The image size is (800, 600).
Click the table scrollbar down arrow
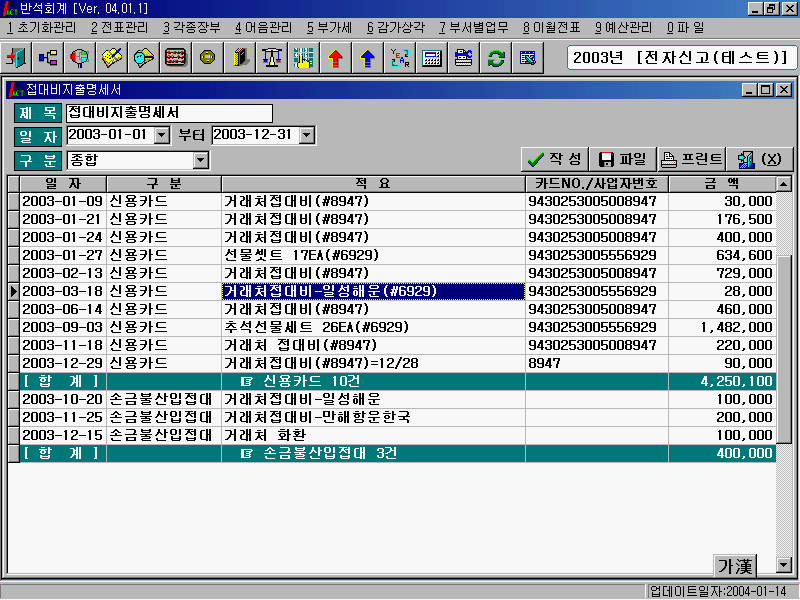point(783,564)
